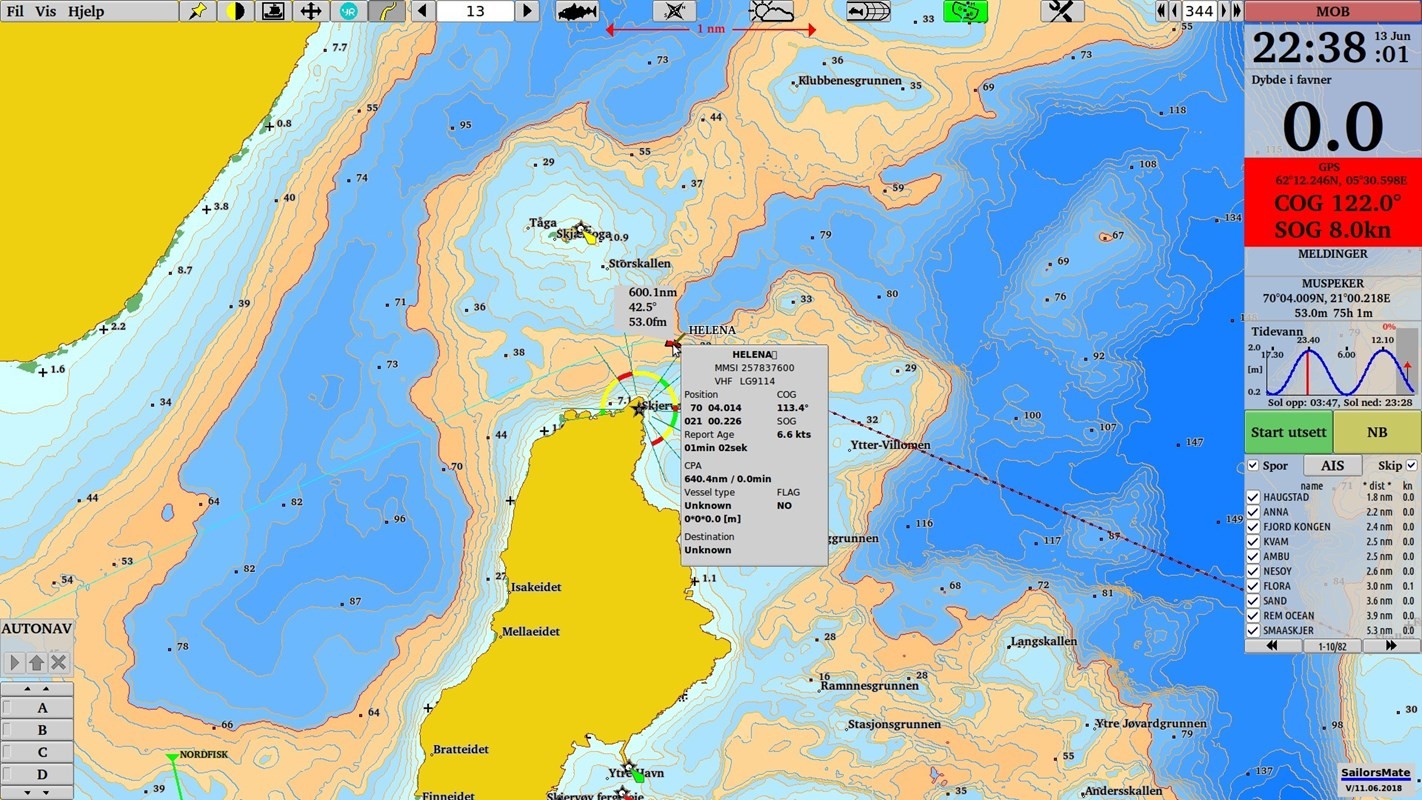The image size is (1422, 800).
Task: Go to next AIS list page
Action: click(x=1391, y=646)
